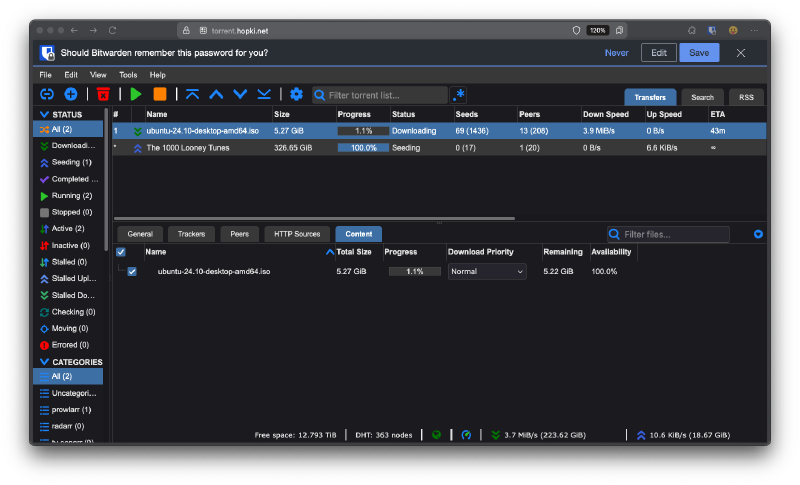Hit the green resume torrents icon

[x=136, y=94]
